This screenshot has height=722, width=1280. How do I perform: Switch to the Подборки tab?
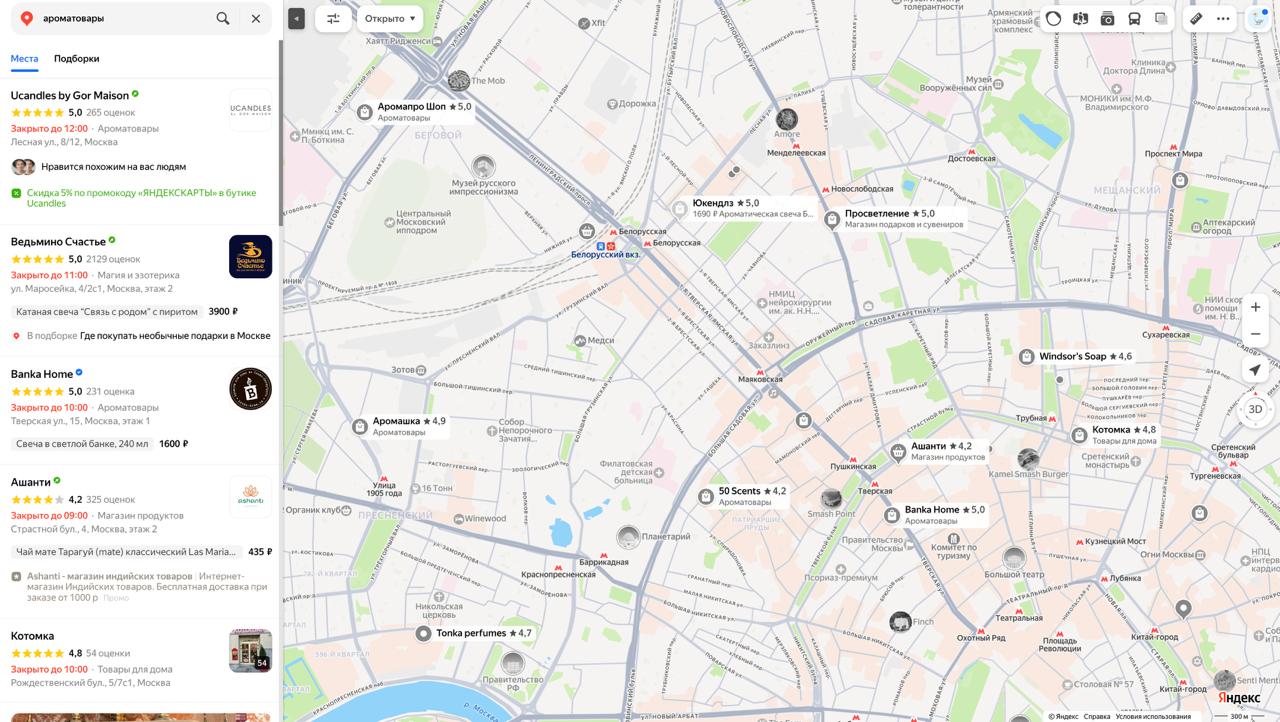click(77, 58)
